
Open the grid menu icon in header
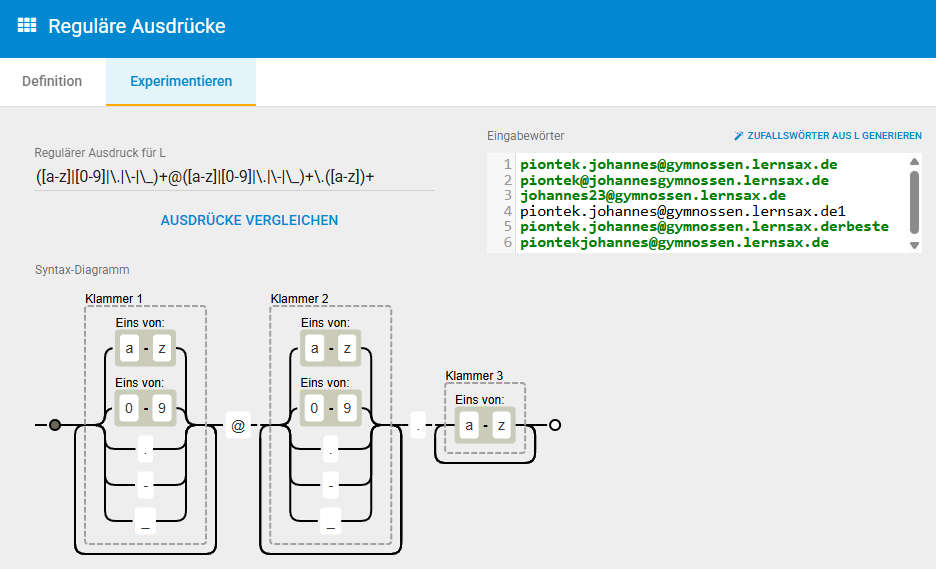27,26
